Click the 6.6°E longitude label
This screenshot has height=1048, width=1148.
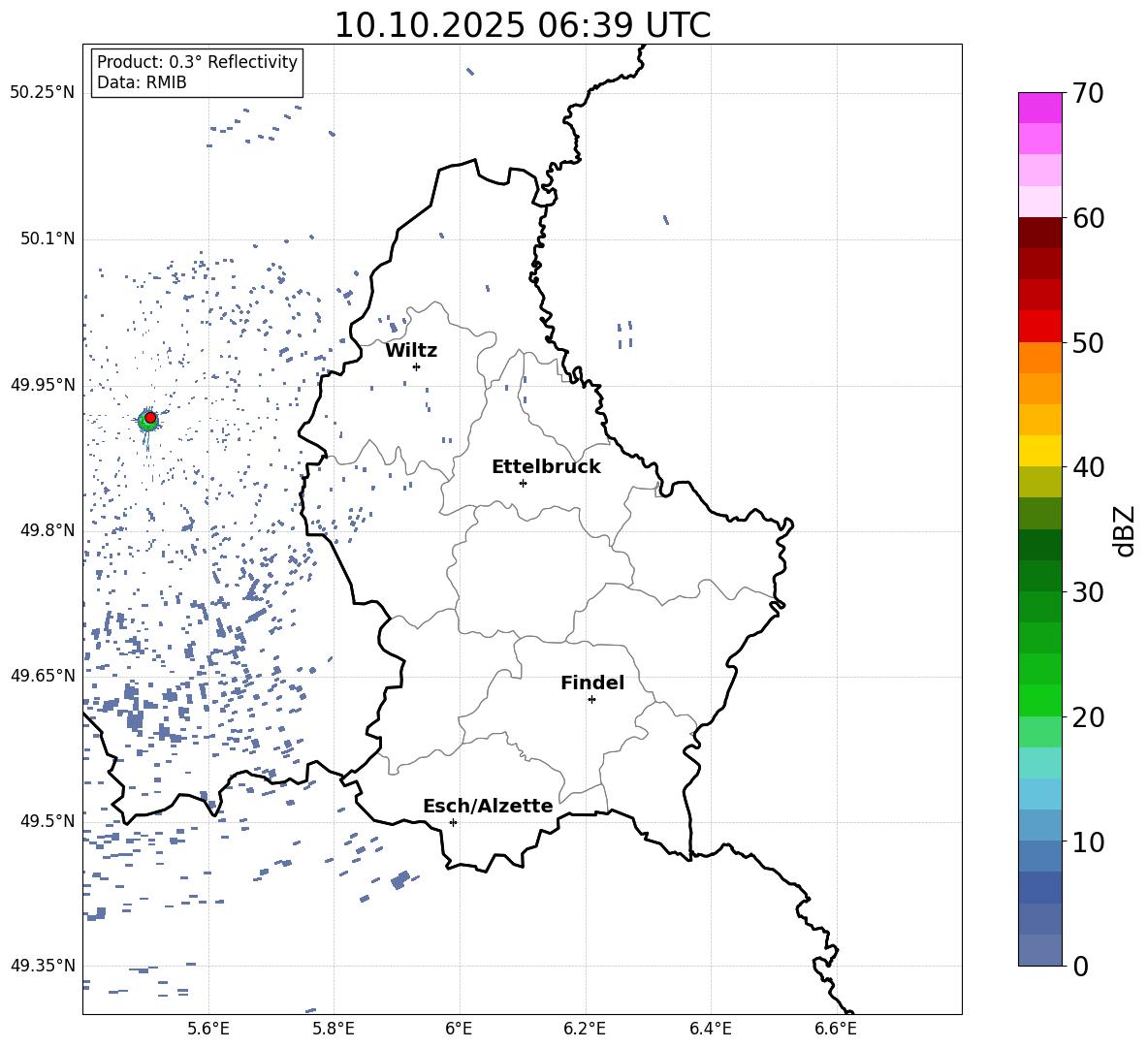(x=836, y=1030)
